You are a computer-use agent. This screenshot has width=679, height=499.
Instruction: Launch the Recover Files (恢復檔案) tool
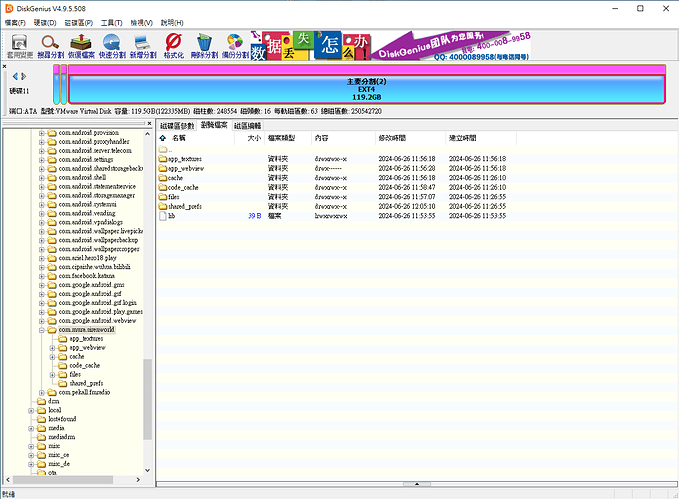(82, 45)
